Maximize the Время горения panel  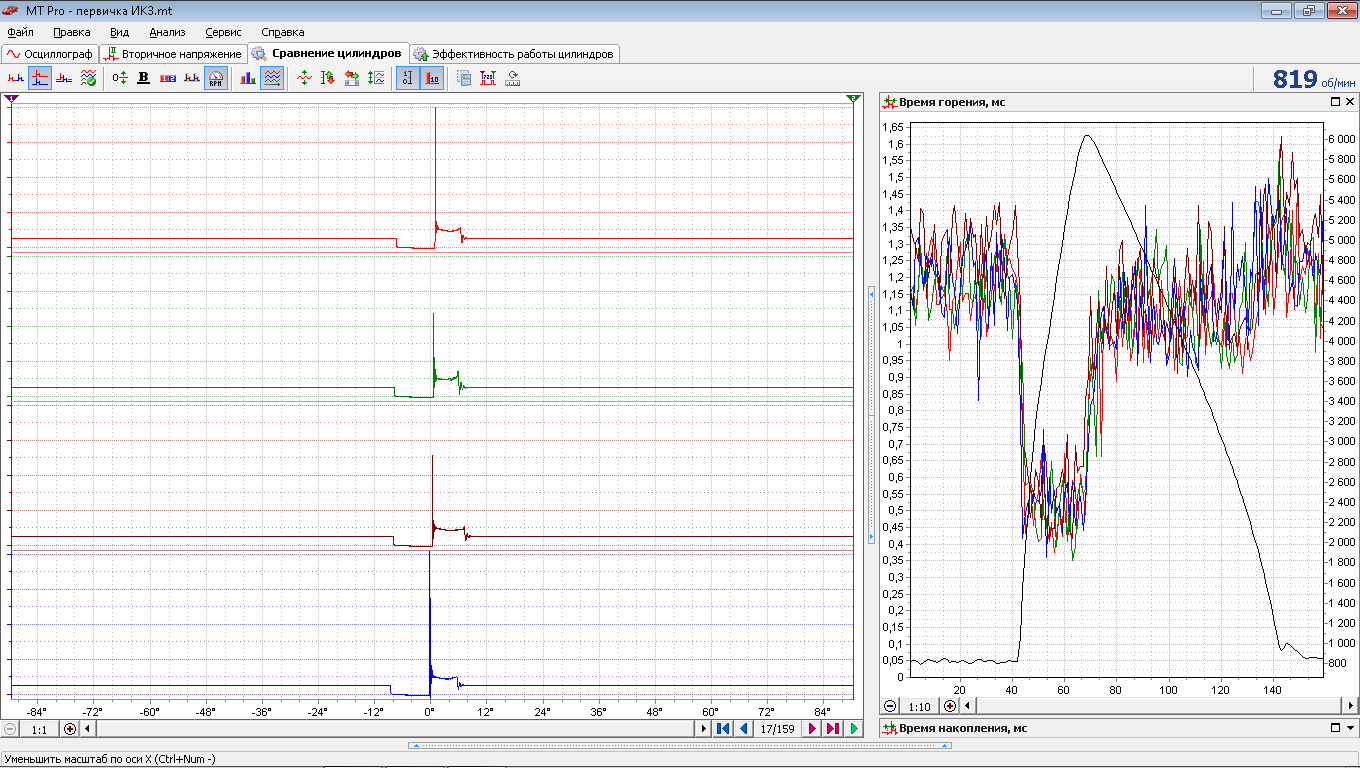pyautogui.click(x=1335, y=102)
